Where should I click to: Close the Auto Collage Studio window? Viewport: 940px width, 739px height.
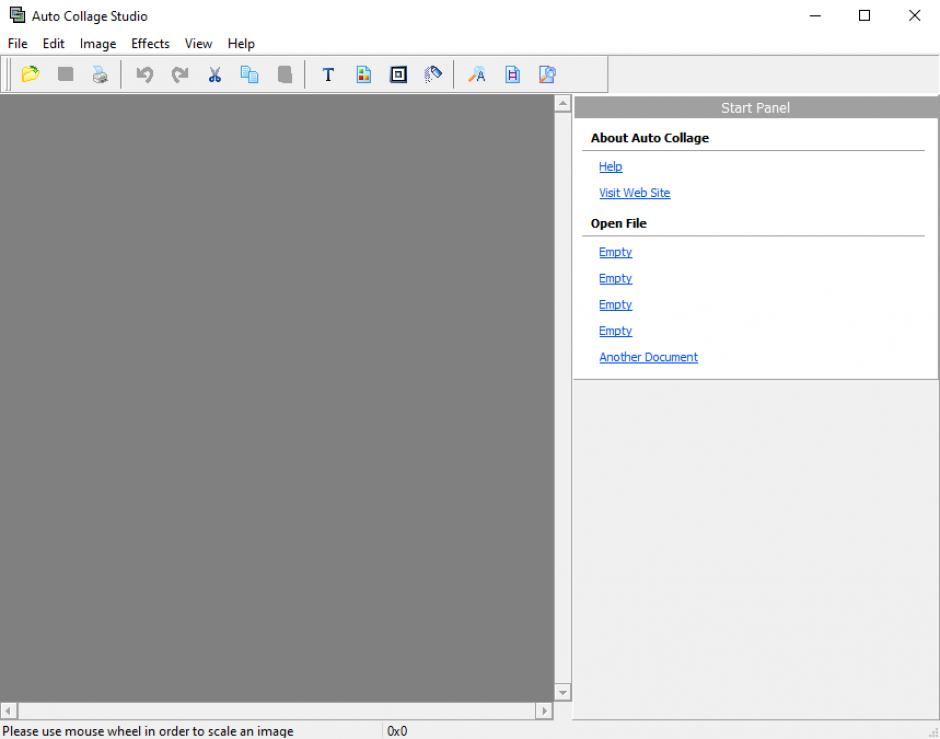pyautogui.click(x=914, y=16)
